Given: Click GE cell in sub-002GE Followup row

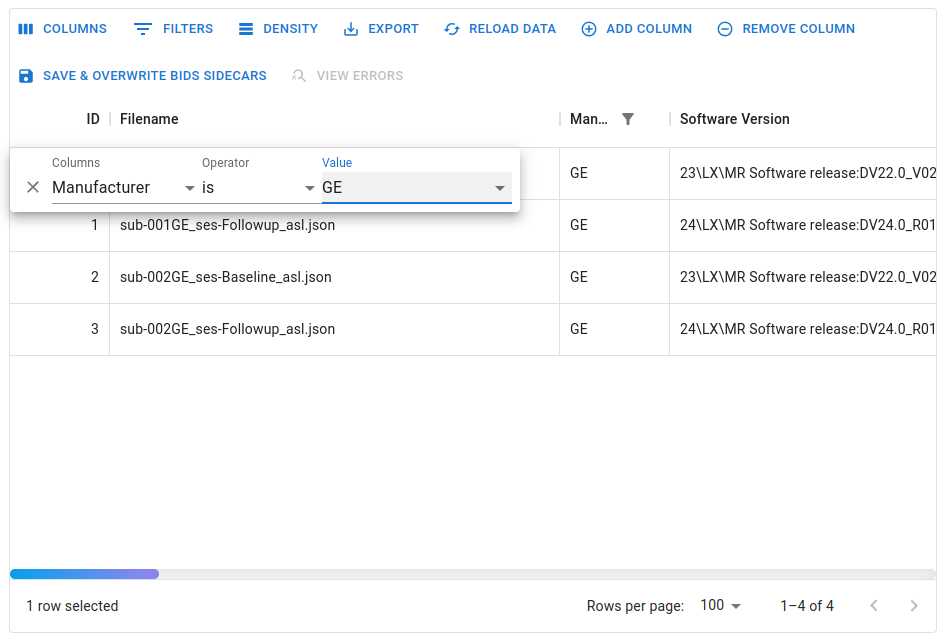Looking at the screenshot, I should pyautogui.click(x=615, y=329).
